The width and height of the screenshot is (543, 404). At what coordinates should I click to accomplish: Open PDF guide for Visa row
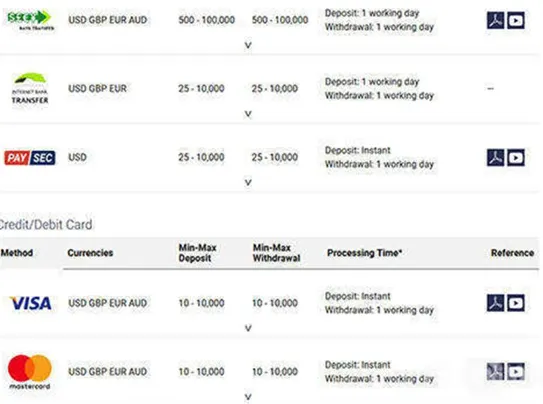pos(496,303)
